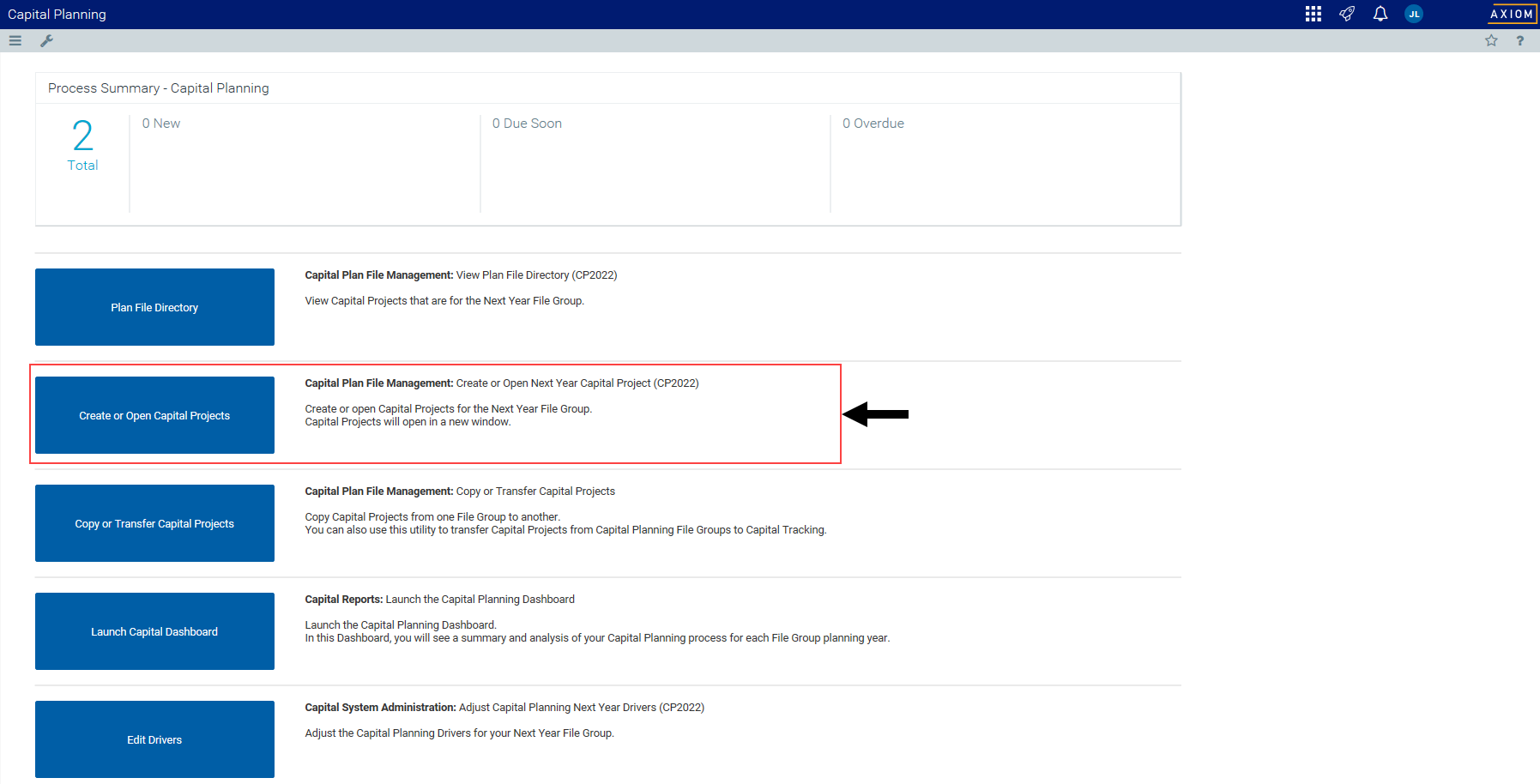Screen dimensions: 1540x784
Task: Open the Edit Drivers button
Action: (x=154, y=739)
